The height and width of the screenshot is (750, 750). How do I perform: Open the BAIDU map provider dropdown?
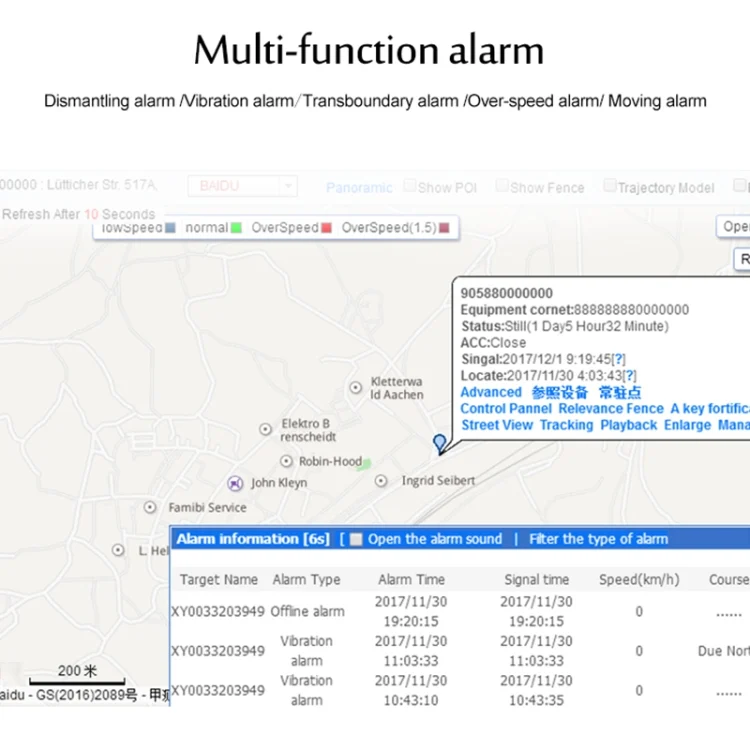point(243,186)
